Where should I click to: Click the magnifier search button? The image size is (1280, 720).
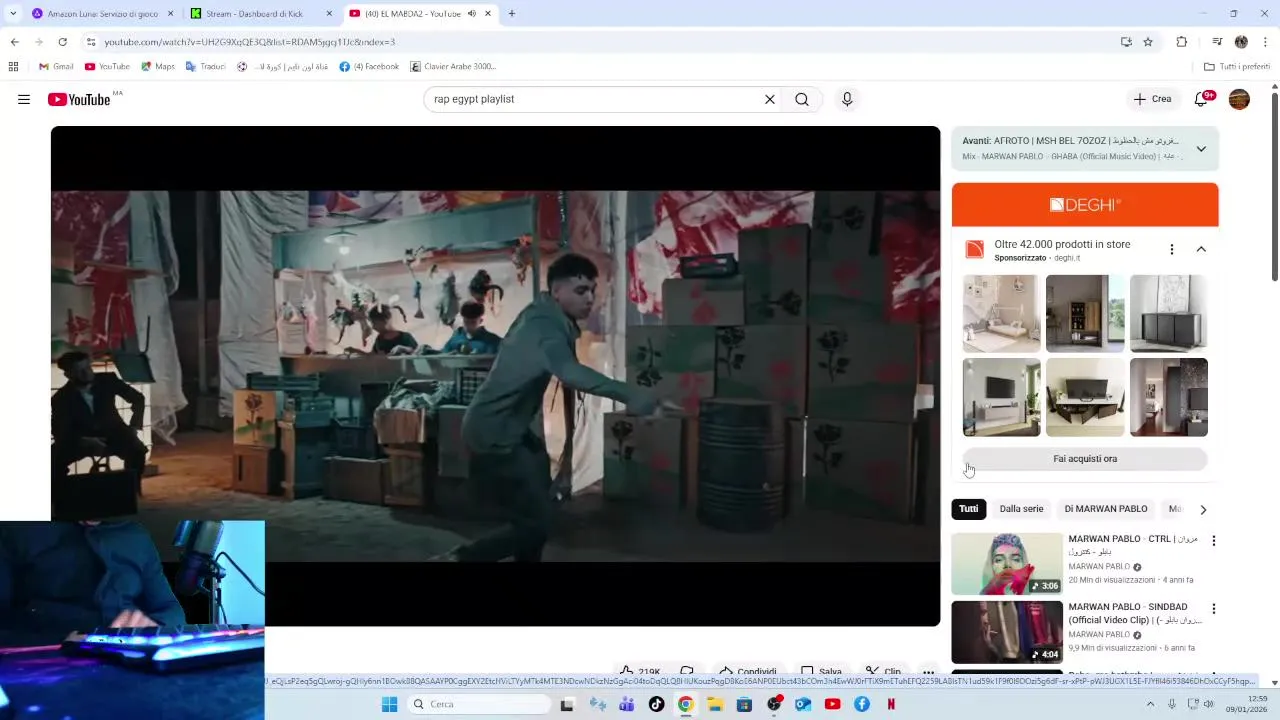coord(802,99)
